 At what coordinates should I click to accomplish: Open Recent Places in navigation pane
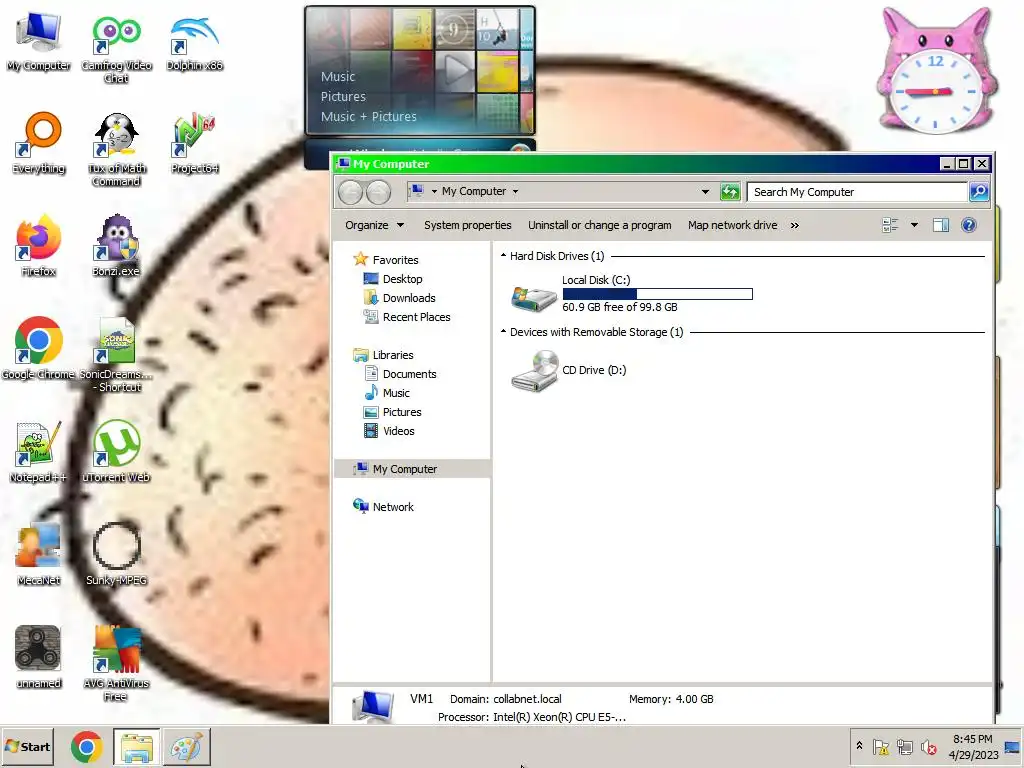pyautogui.click(x=407, y=317)
